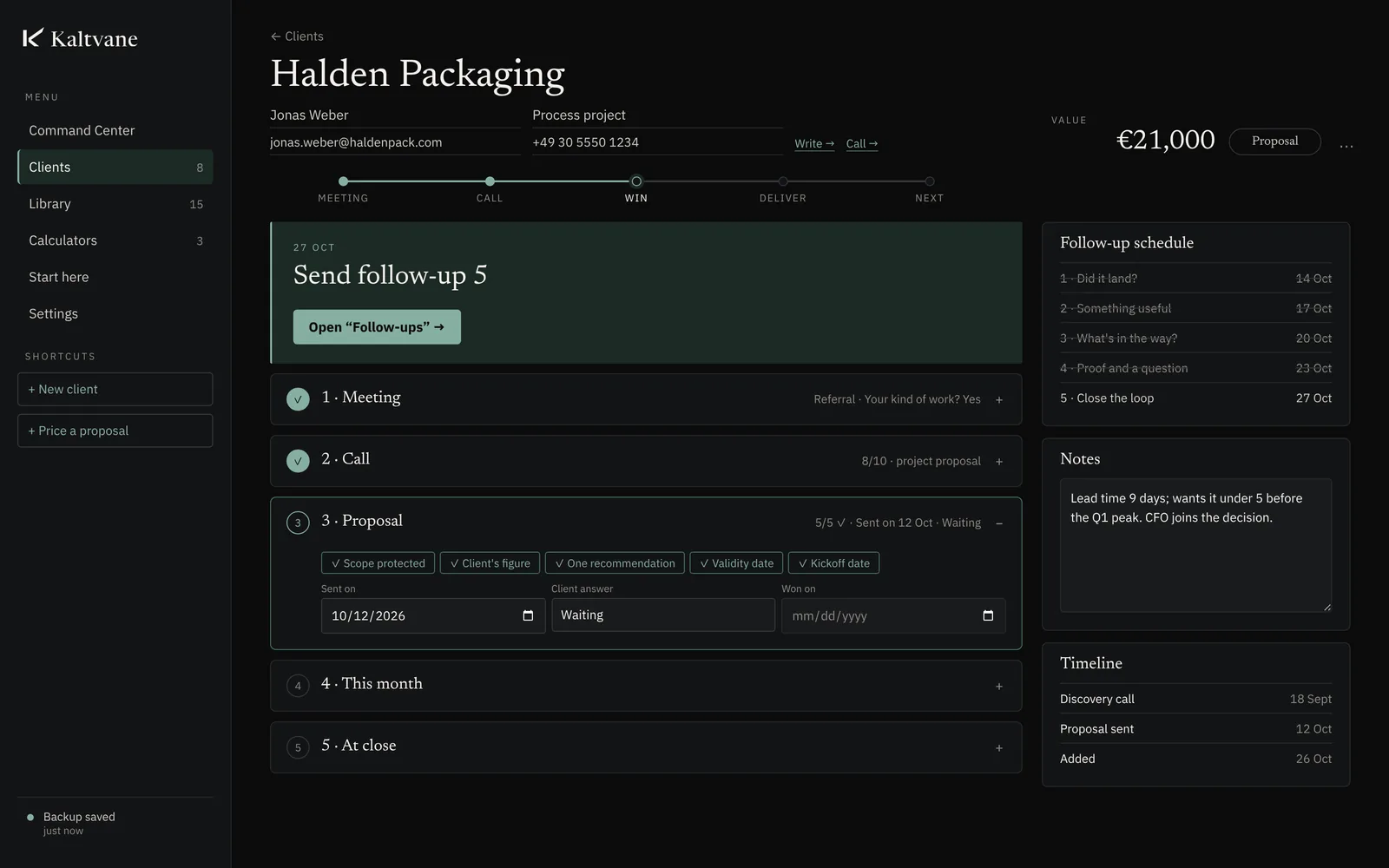Toggle the Validity date check chip
The width and height of the screenshot is (1389, 868).
[737, 562]
